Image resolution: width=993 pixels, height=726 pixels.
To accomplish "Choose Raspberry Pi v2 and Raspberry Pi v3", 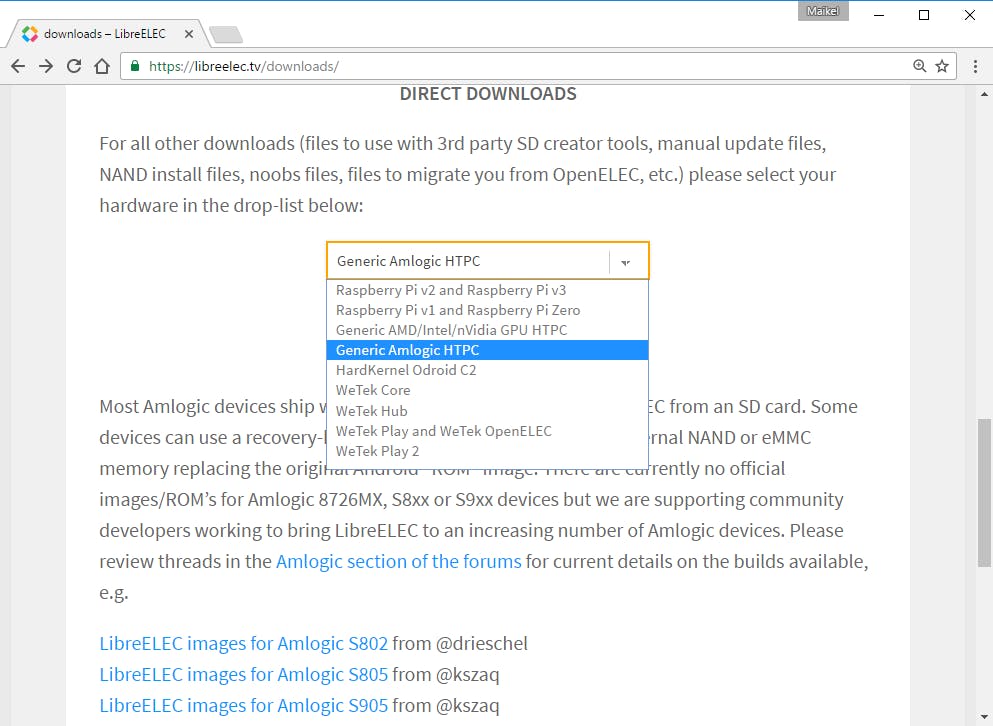I will tap(488, 290).
